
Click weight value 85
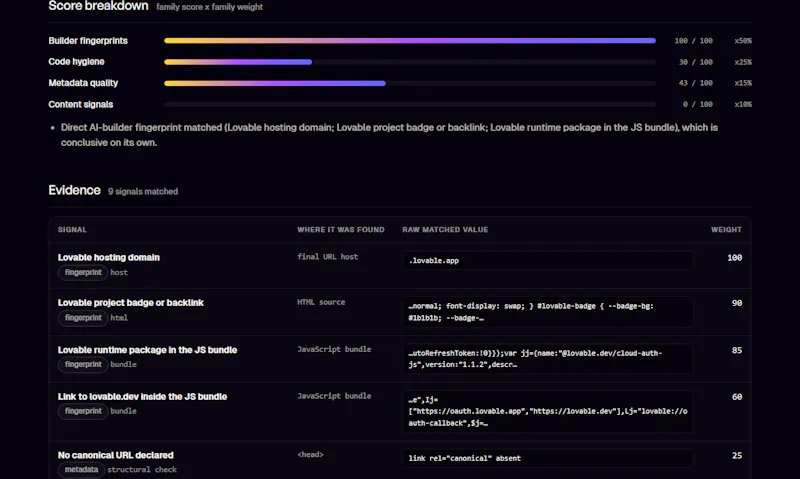pyautogui.click(x=737, y=350)
